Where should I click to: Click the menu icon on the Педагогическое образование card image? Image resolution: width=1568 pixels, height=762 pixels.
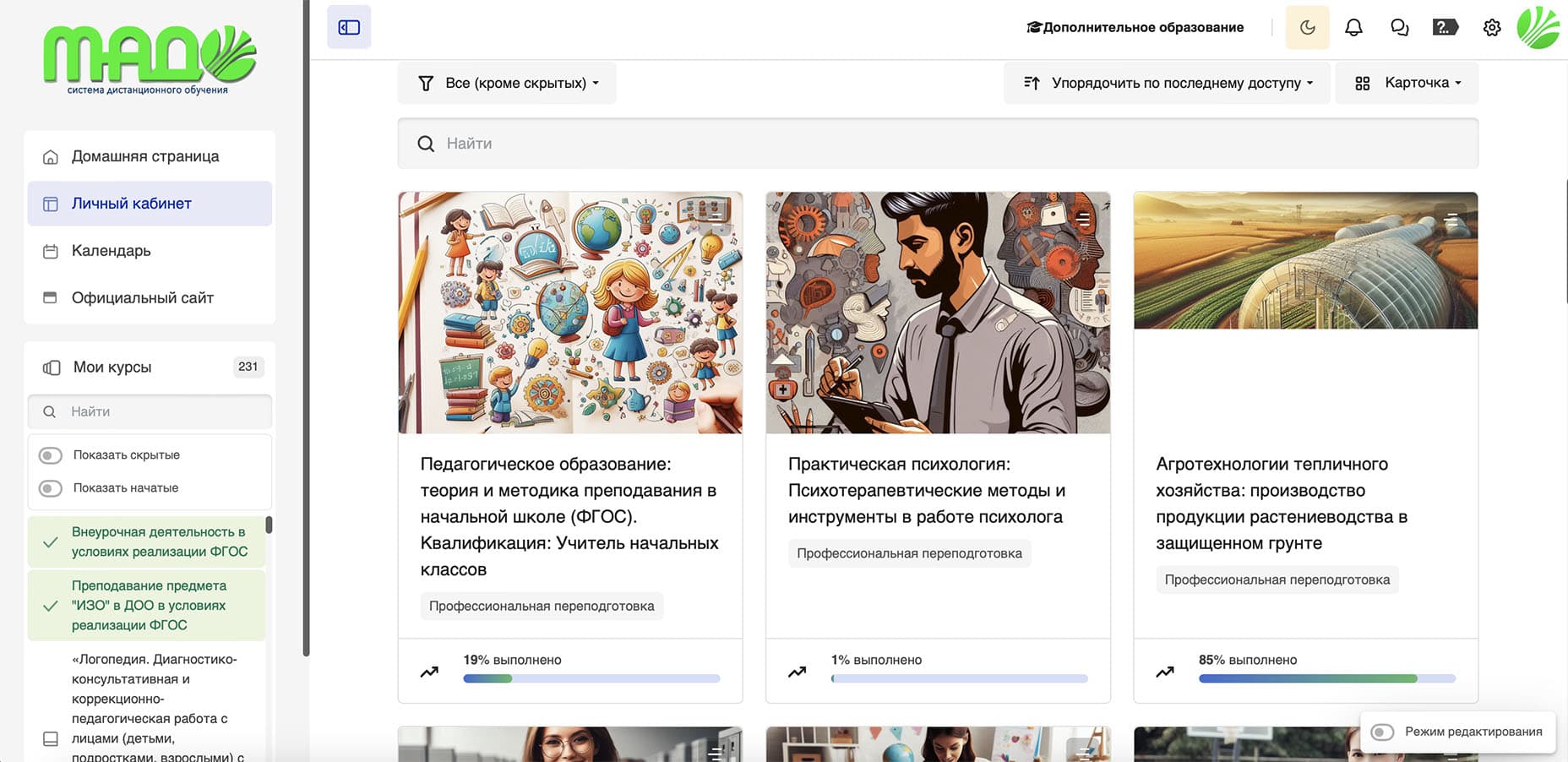(x=715, y=220)
